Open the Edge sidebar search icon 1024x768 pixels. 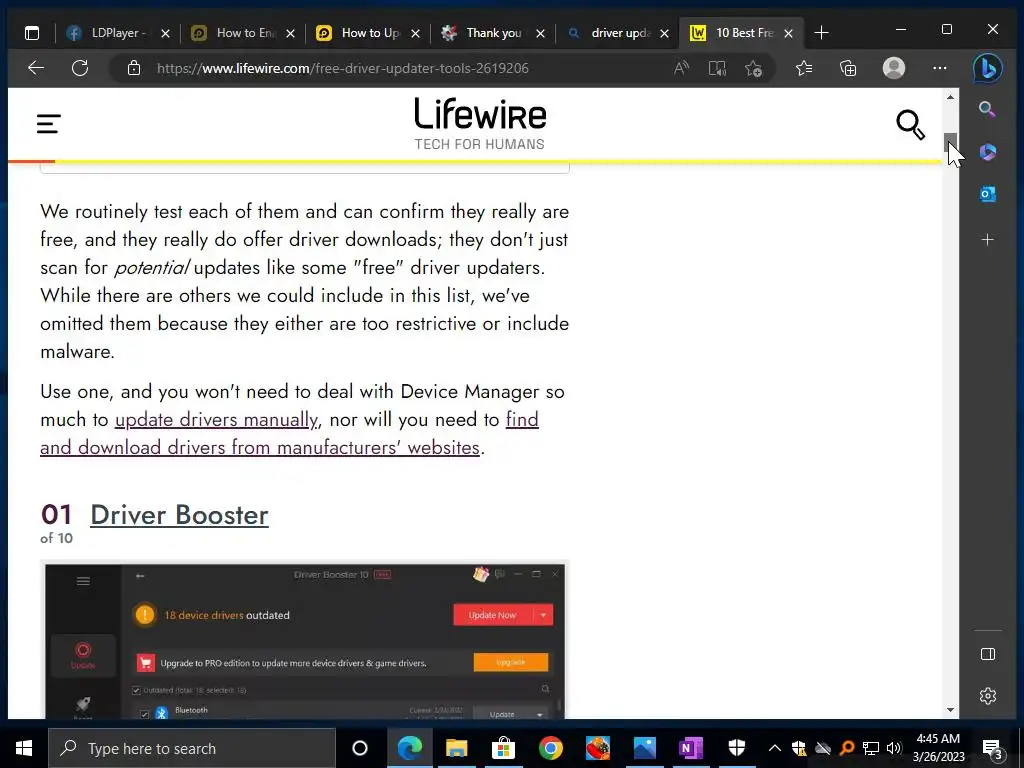coord(987,109)
